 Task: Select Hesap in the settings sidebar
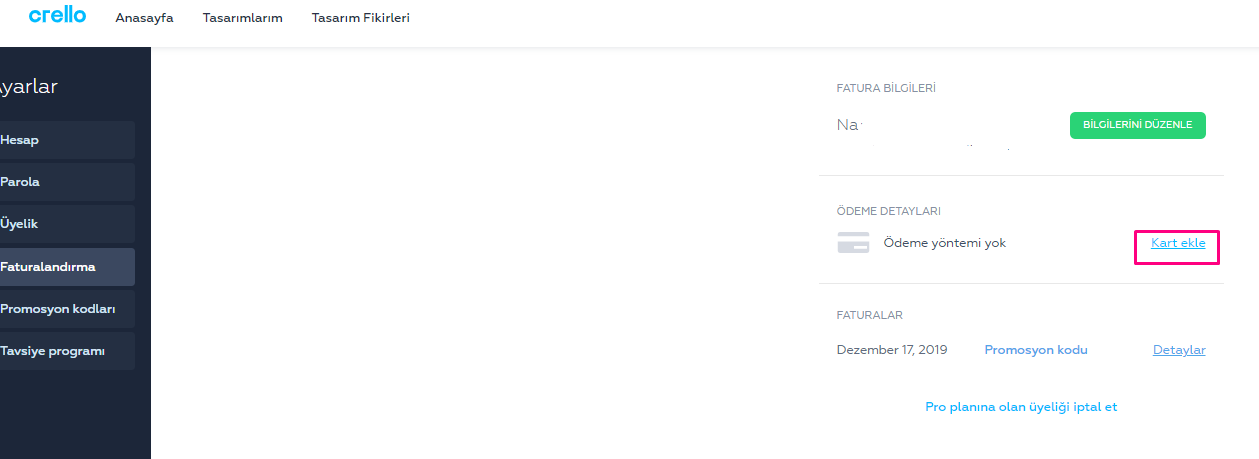pos(67,140)
